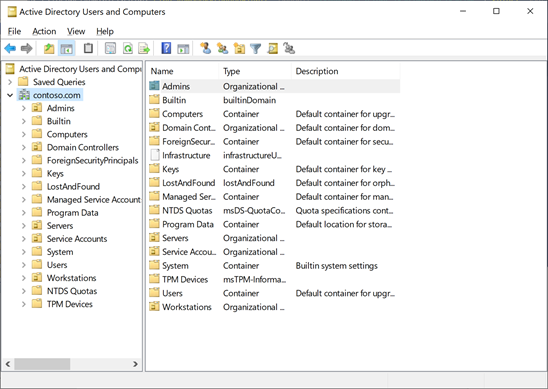
Task: Click the left arrow of the horizontal scrollbar
Action: coord(8,364)
